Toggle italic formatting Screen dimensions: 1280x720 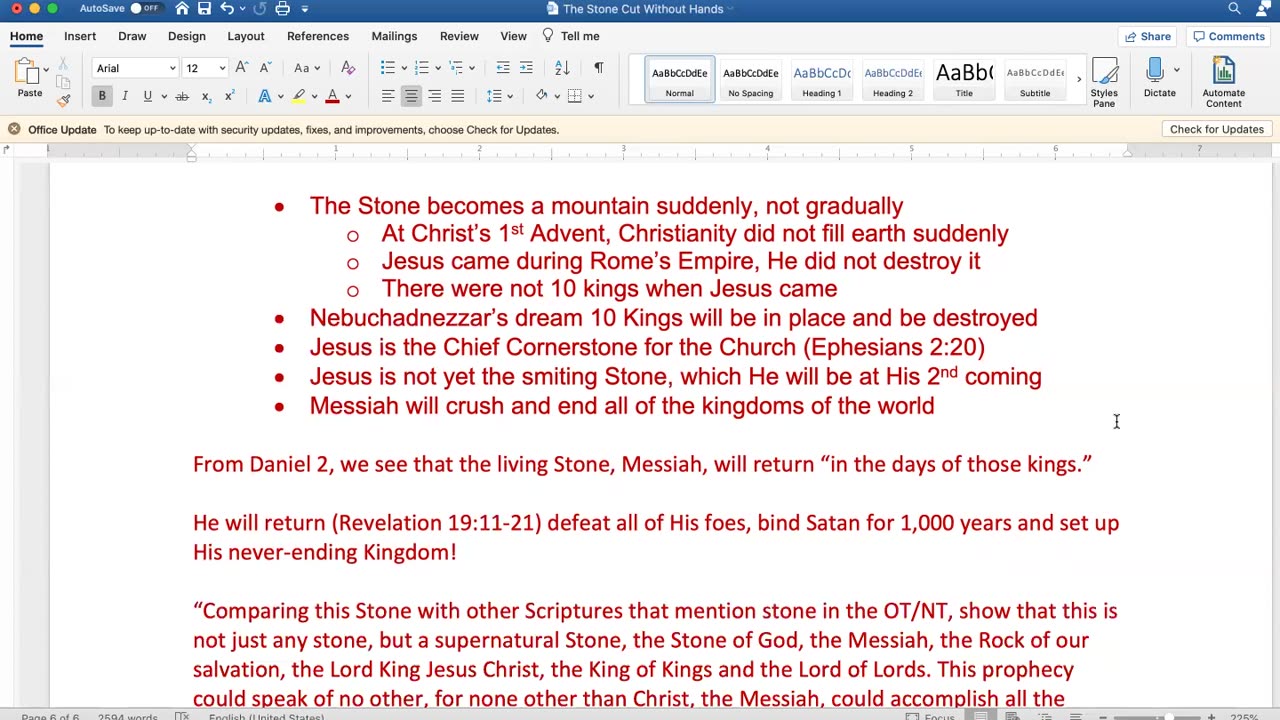(x=125, y=96)
